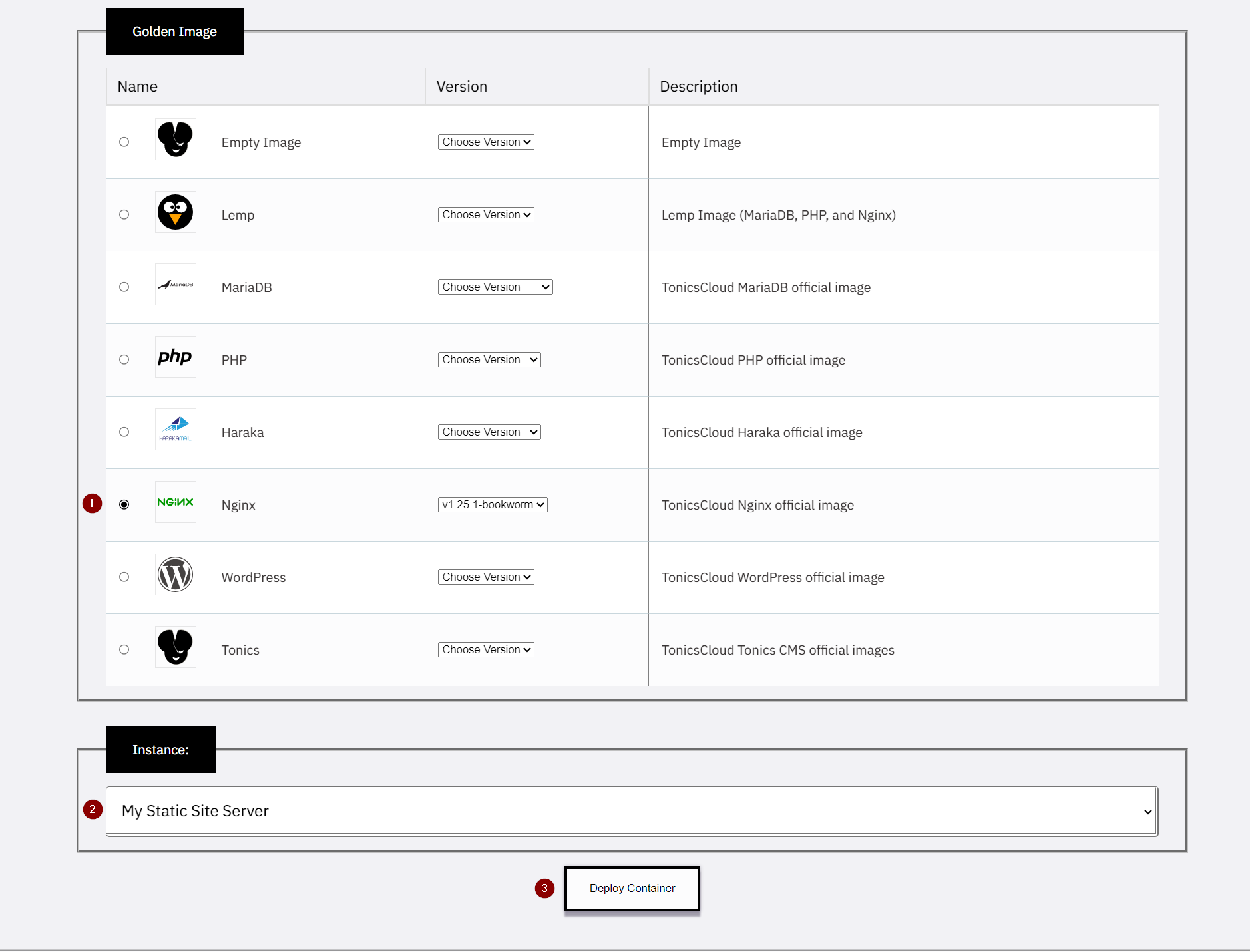Expand the PHP Choose Version dropdown
This screenshot has width=1250, height=952.
pyautogui.click(x=489, y=360)
